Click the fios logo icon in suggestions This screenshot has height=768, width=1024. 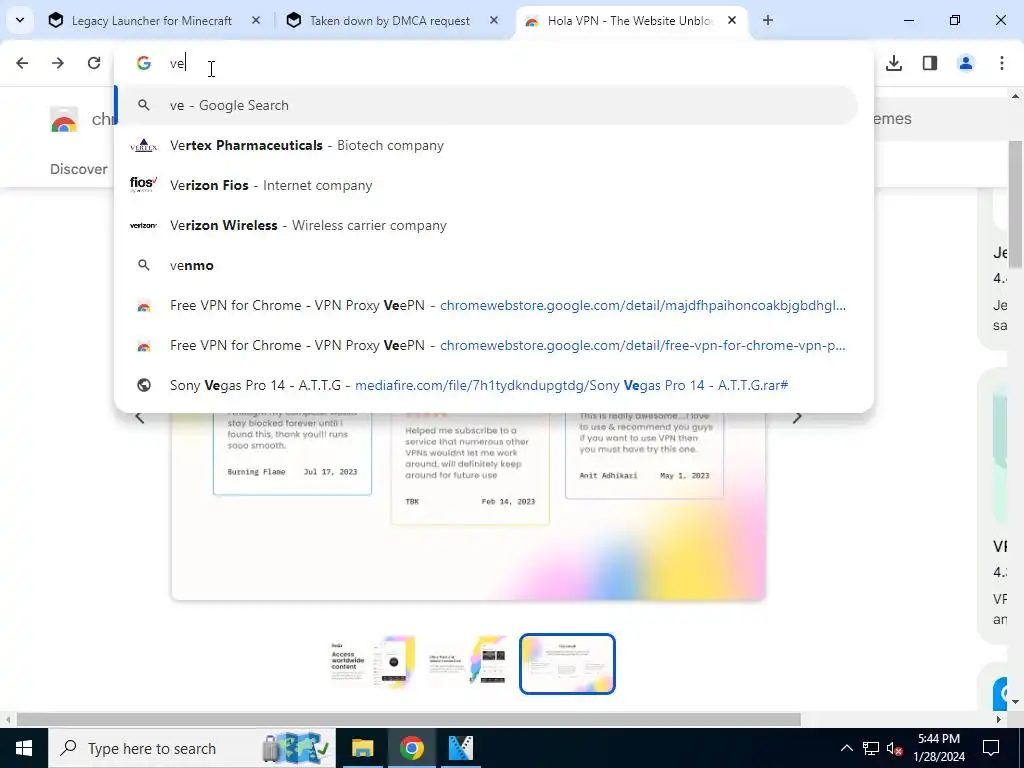tap(144, 185)
